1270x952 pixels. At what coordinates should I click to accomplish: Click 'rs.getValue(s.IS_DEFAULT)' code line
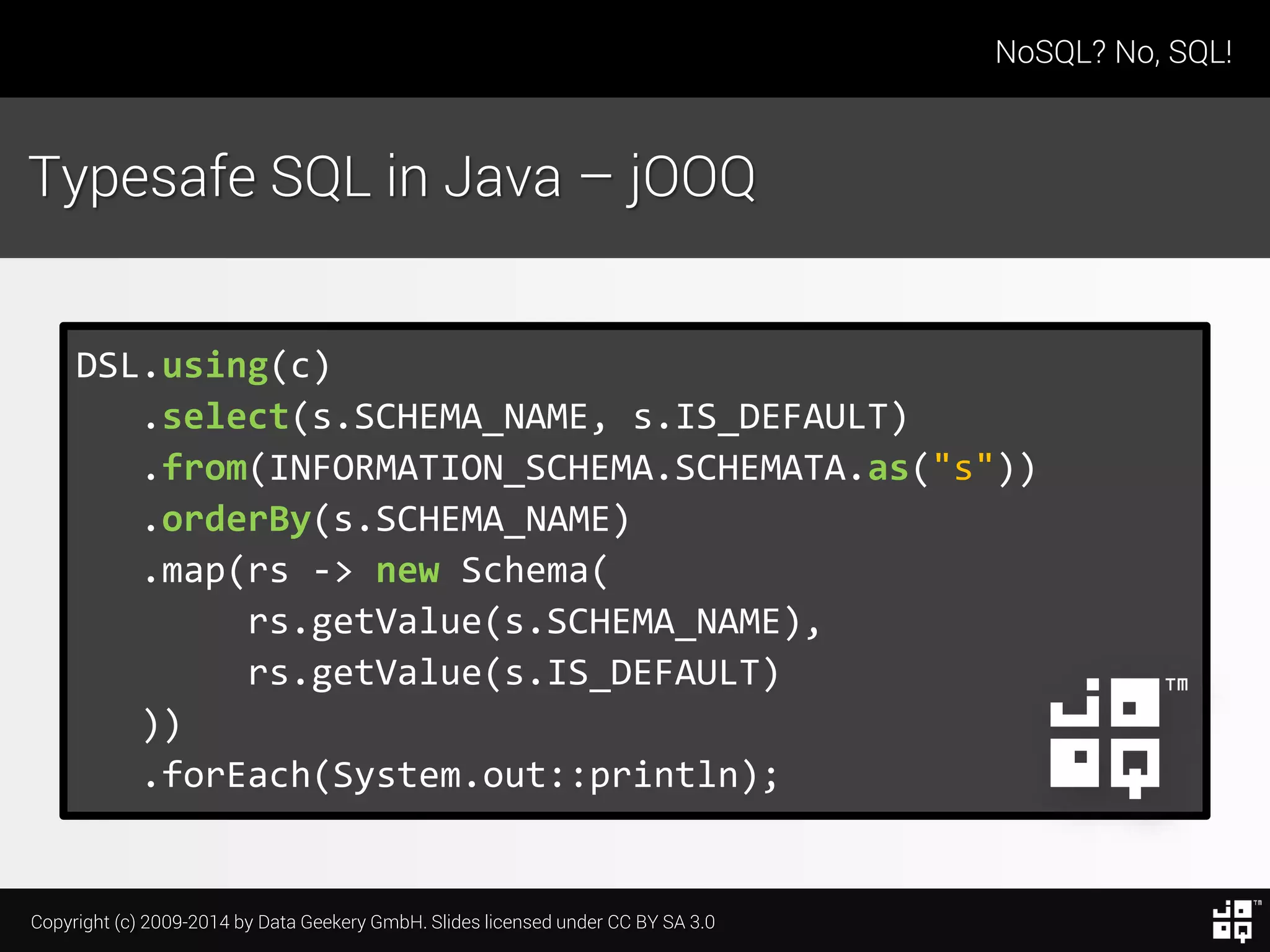513,674
